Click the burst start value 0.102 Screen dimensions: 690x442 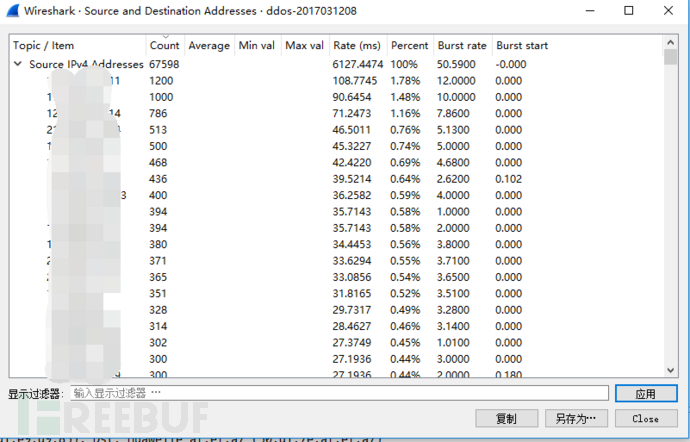(509, 179)
